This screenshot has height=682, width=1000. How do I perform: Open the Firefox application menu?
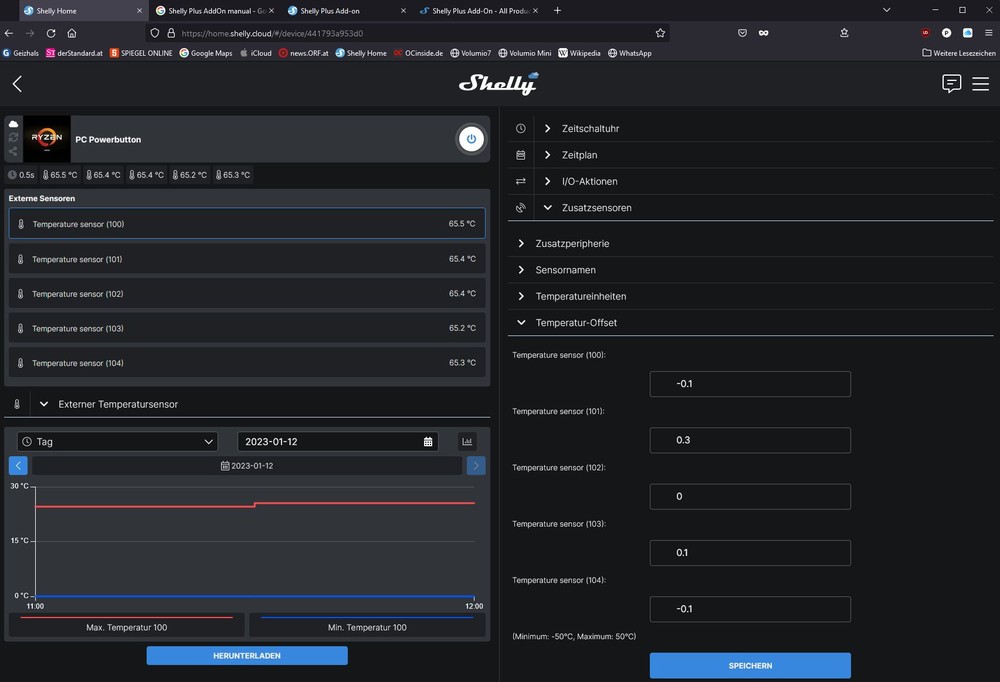pos(989,33)
